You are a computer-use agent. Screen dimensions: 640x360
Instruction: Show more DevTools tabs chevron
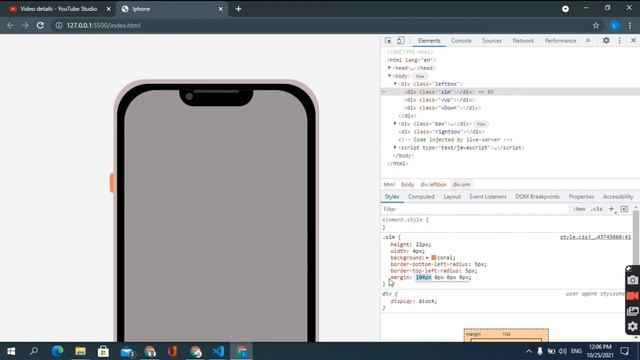coord(588,40)
